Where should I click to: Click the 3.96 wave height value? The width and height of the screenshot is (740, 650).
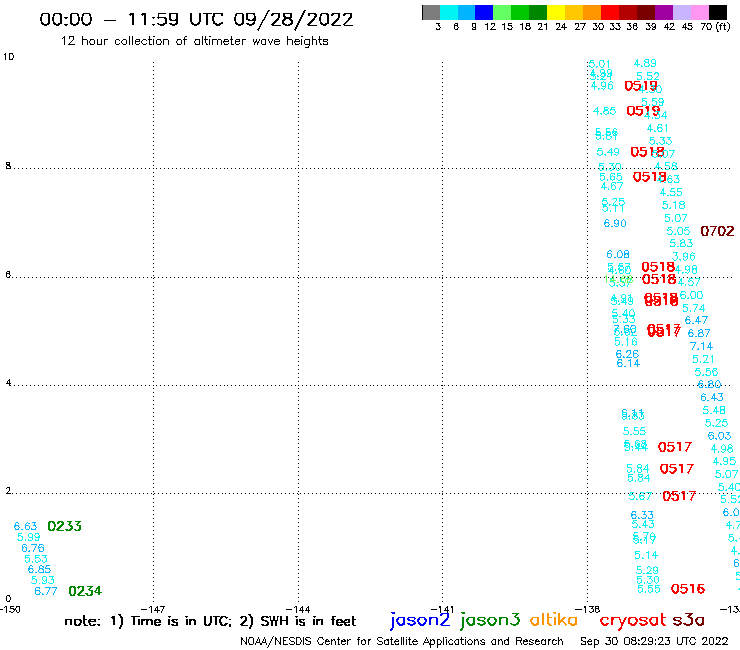[684, 257]
